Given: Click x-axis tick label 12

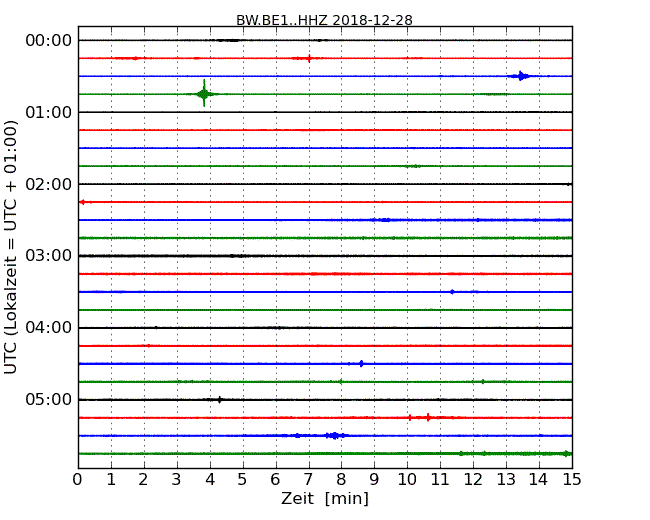Looking at the screenshot, I should pyautogui.click(x=473, y=480).
